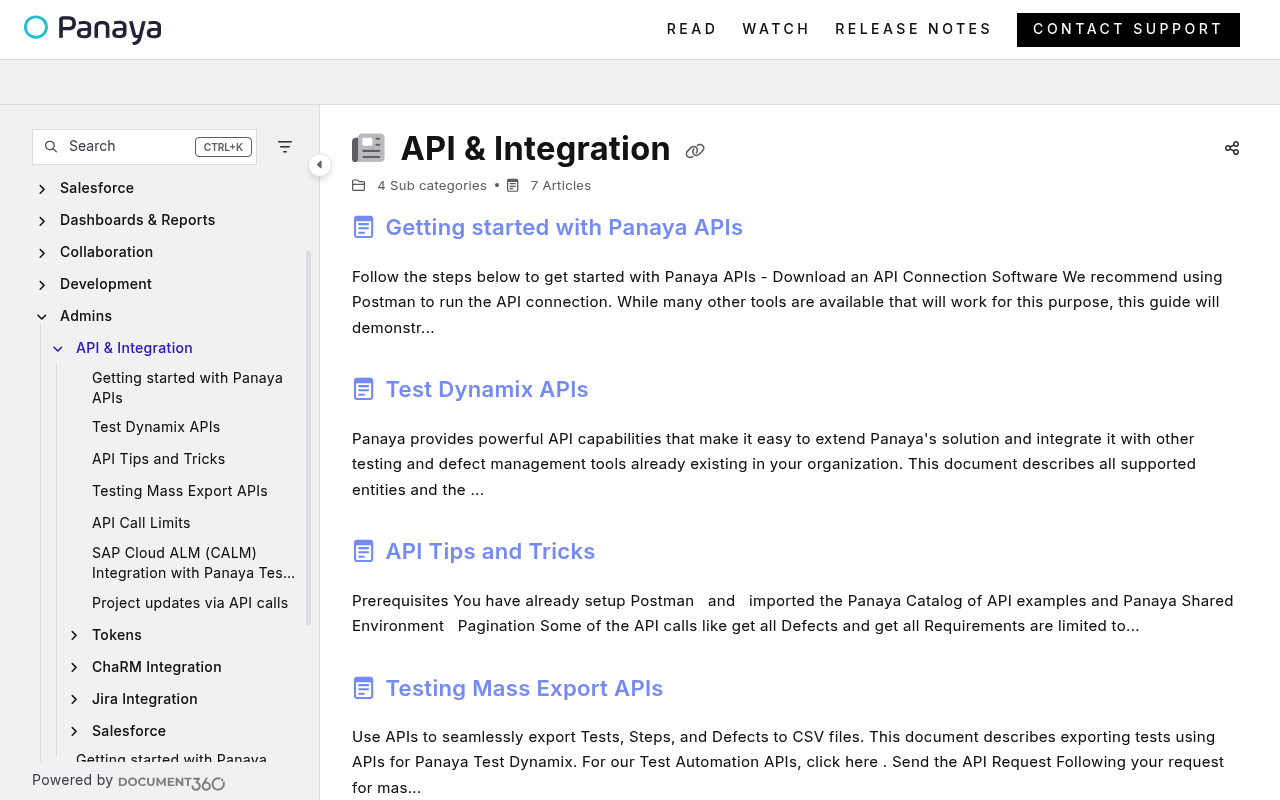Click the article icon for Getting started with Panaya APIs
Image resolution: width=1280 pixels, height=800 pixels.
[x=363, y=227]
